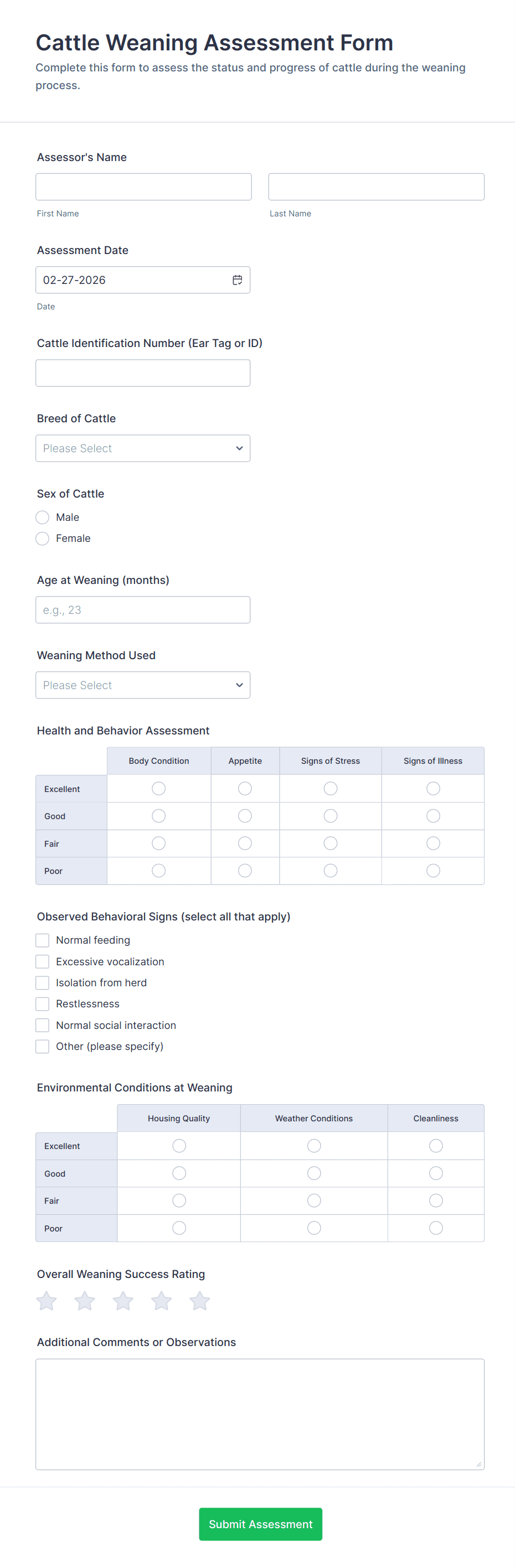The image size is (515, 1568).
Task: Click the Submit Assessment button
Action: pyautogui.click(x=260, y=1524)
